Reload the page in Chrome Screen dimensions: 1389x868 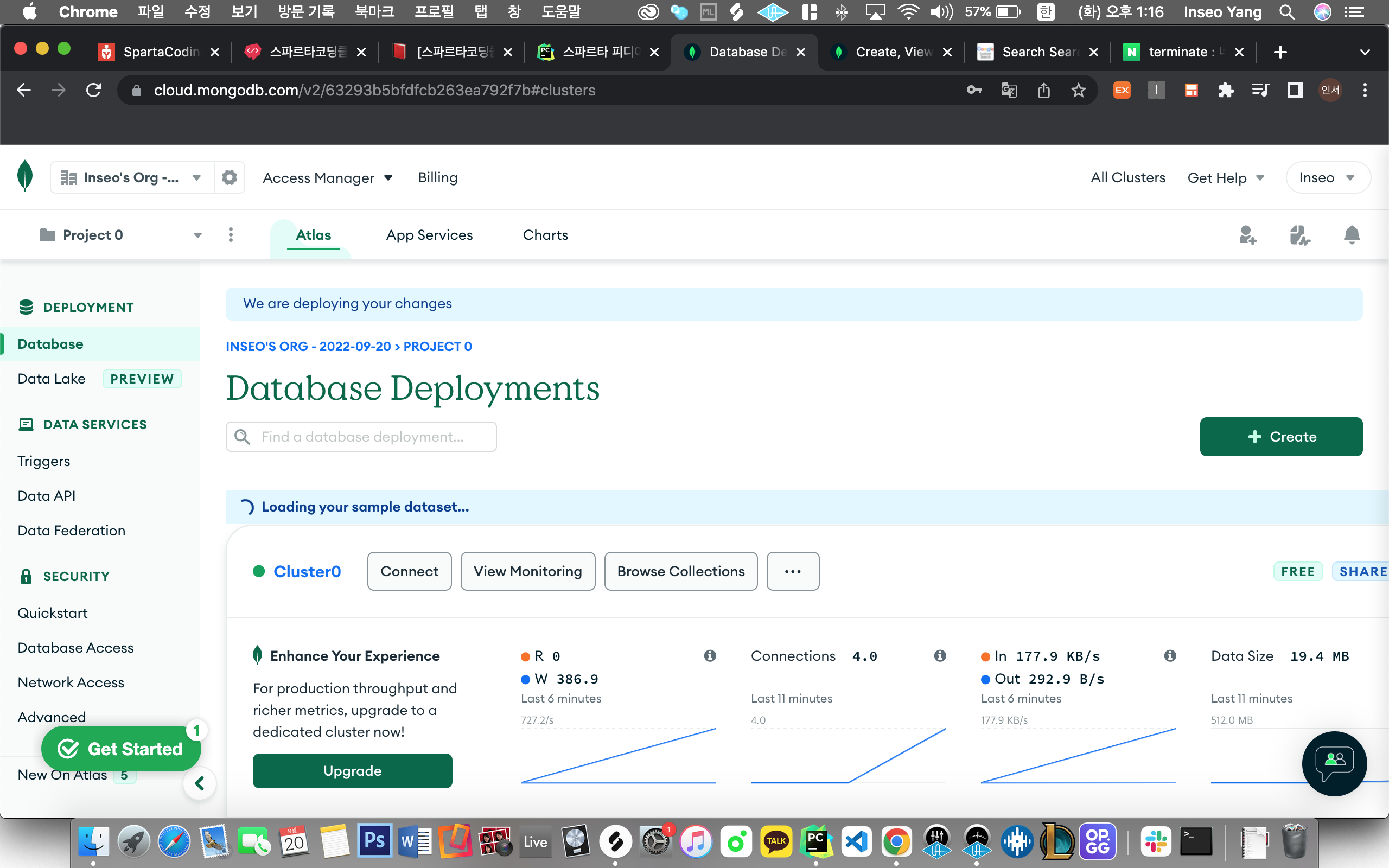click(93, 90)
